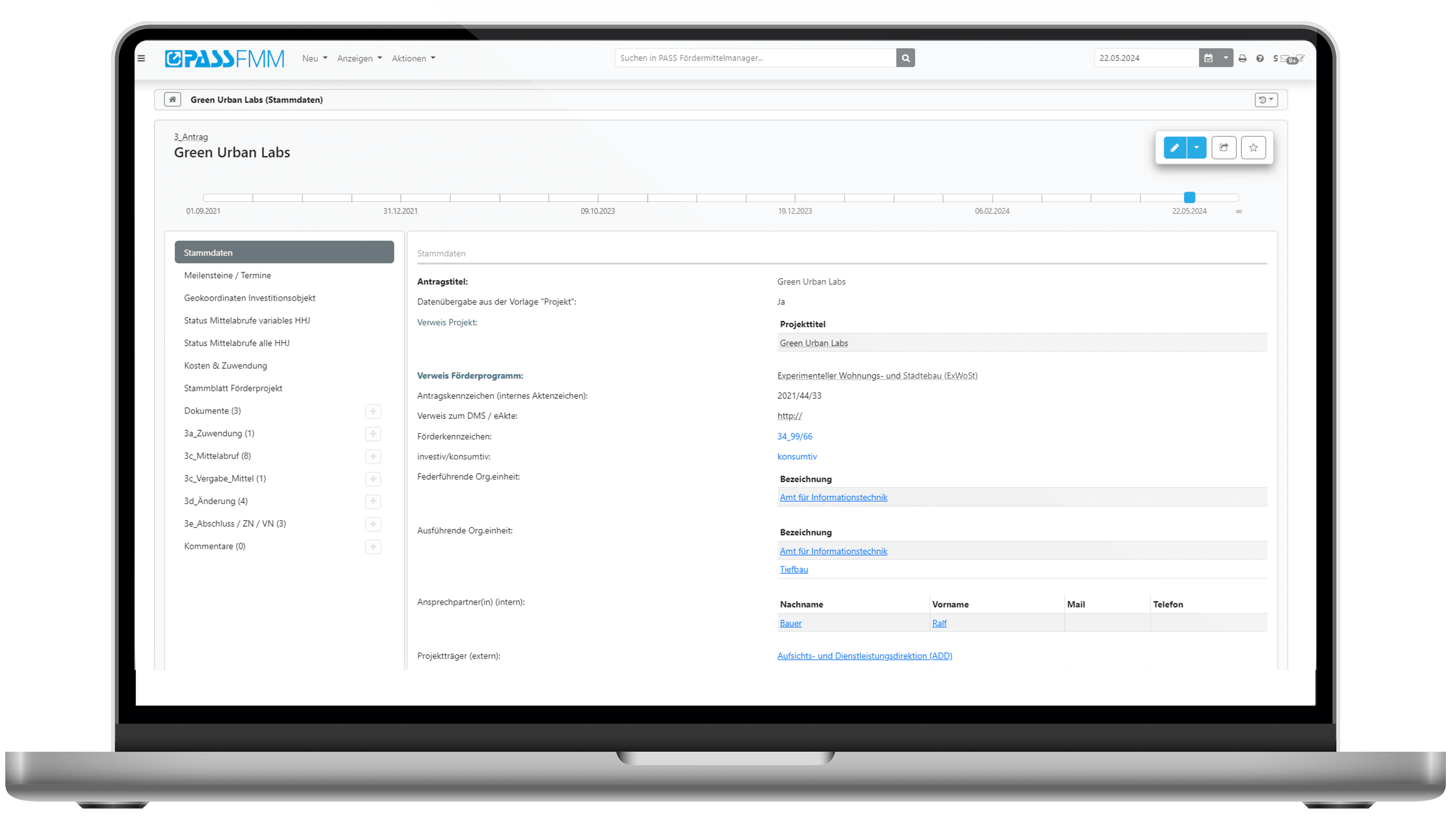Open 3c_Mittelabruf (8) section
Viewport: 1456px width, 825px height.
tap(217, 457)
